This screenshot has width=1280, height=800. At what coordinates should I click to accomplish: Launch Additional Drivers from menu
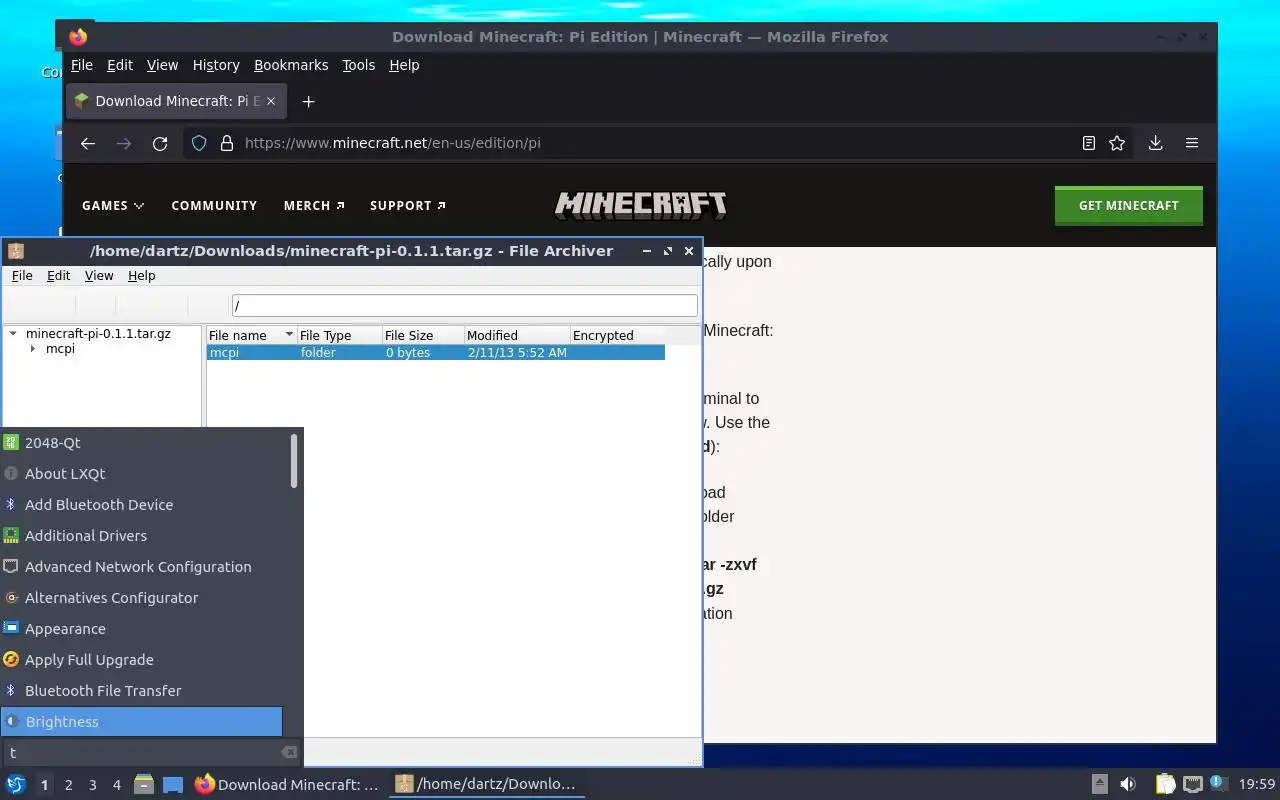(x=142, y=535)
